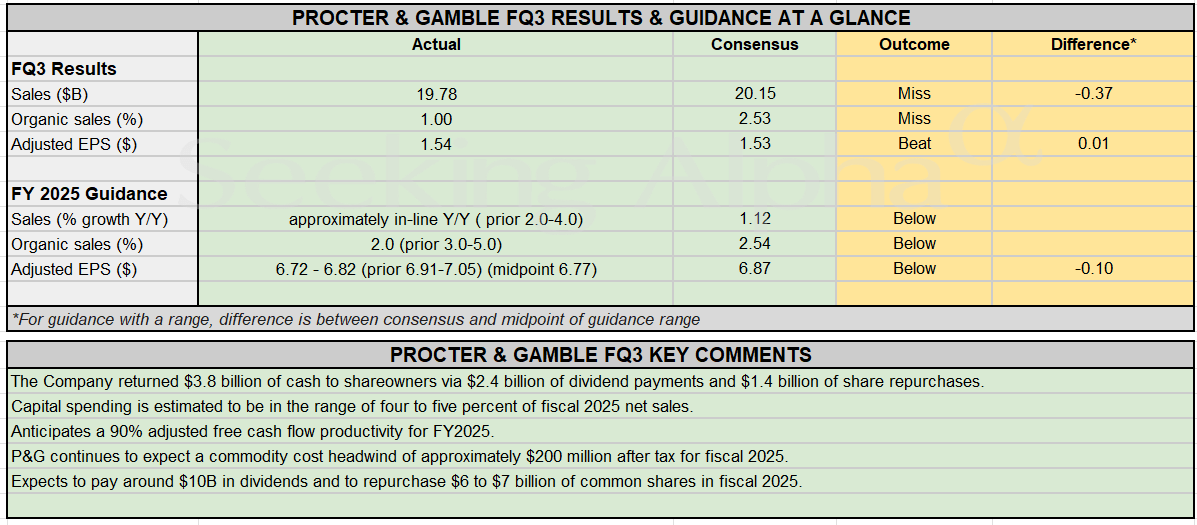
Task: Select the Sales consensus cell 20.15
Action: (755, 94)
